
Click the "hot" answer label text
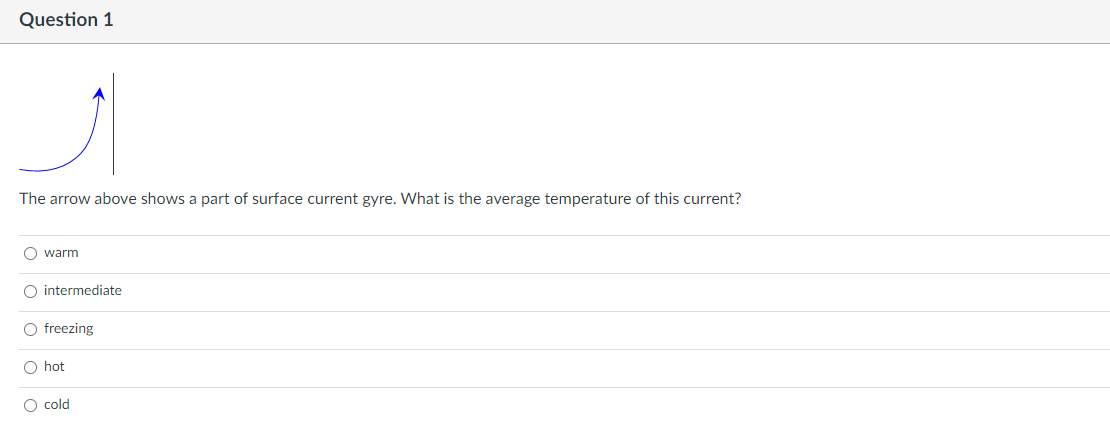click(x=54, y=367)
